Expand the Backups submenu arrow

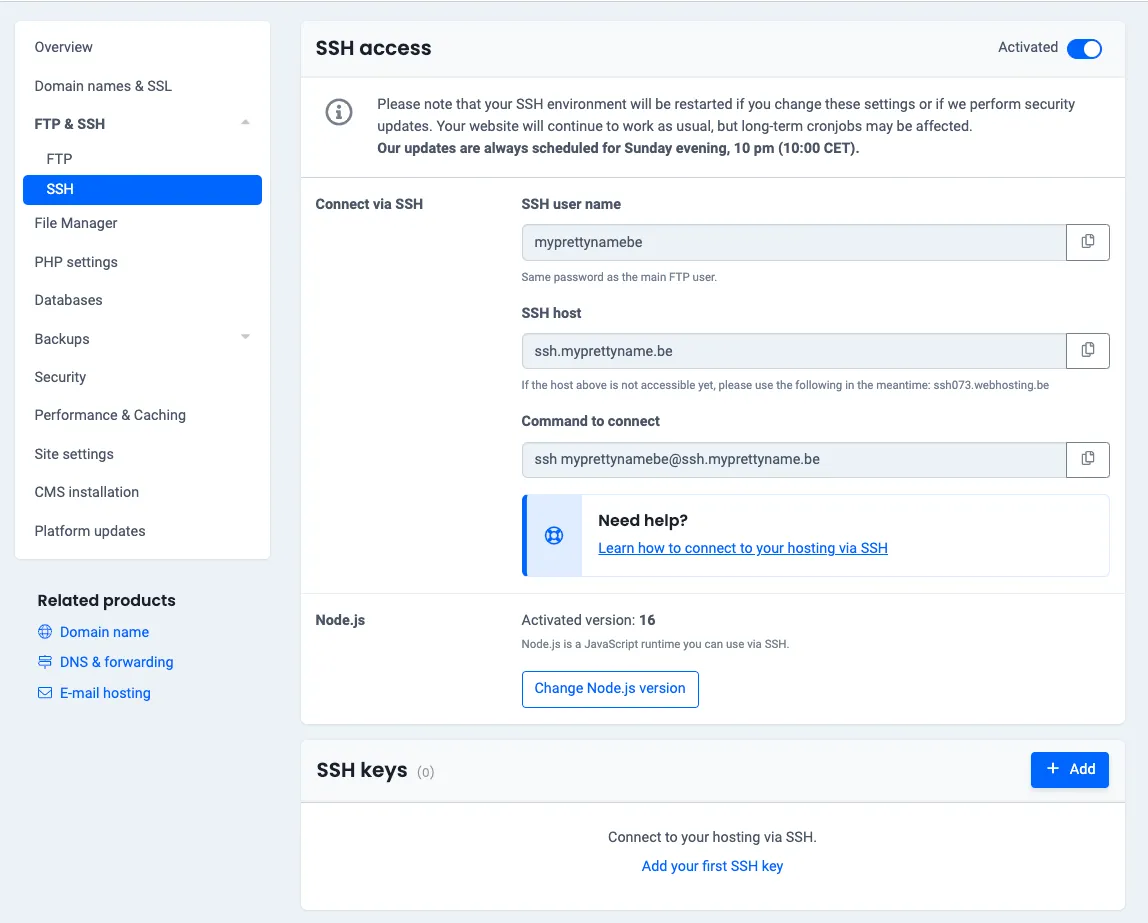point(245,338)
